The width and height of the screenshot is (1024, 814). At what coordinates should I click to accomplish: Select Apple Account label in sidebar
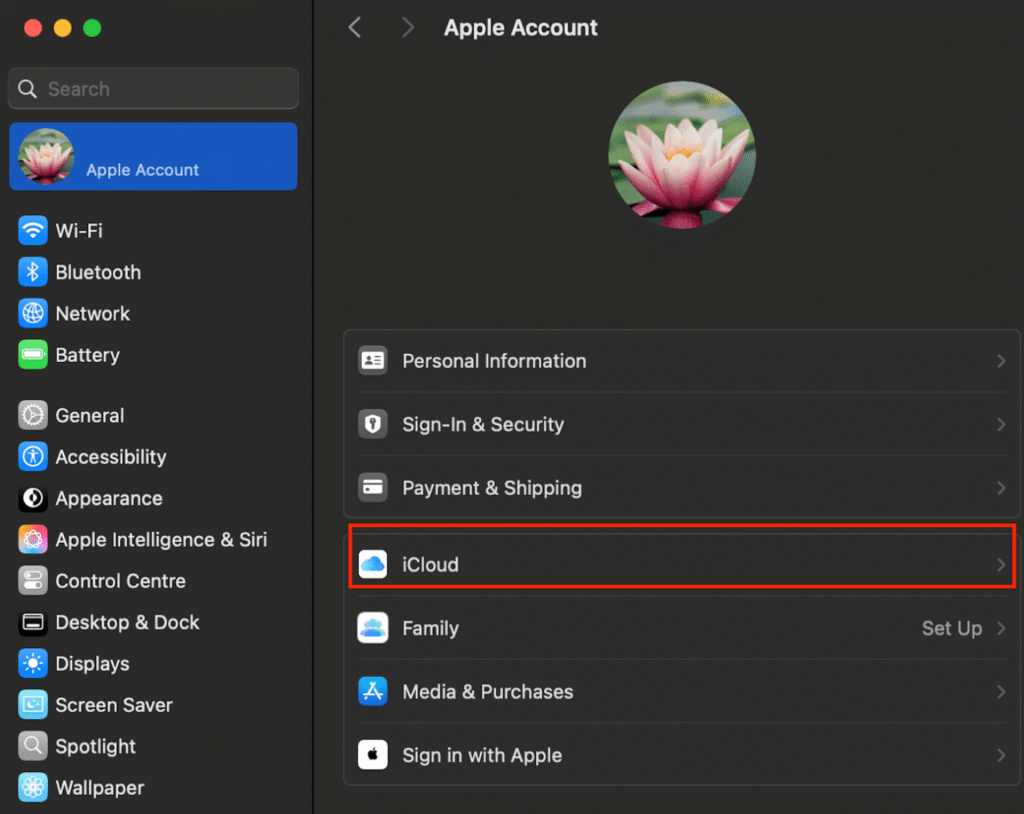(x=142, y=170)
